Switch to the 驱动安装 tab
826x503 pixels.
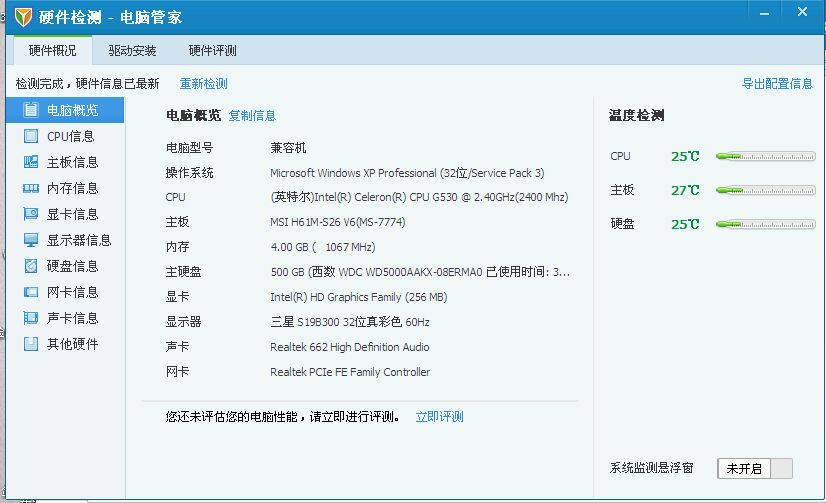[x=132, y=51]
